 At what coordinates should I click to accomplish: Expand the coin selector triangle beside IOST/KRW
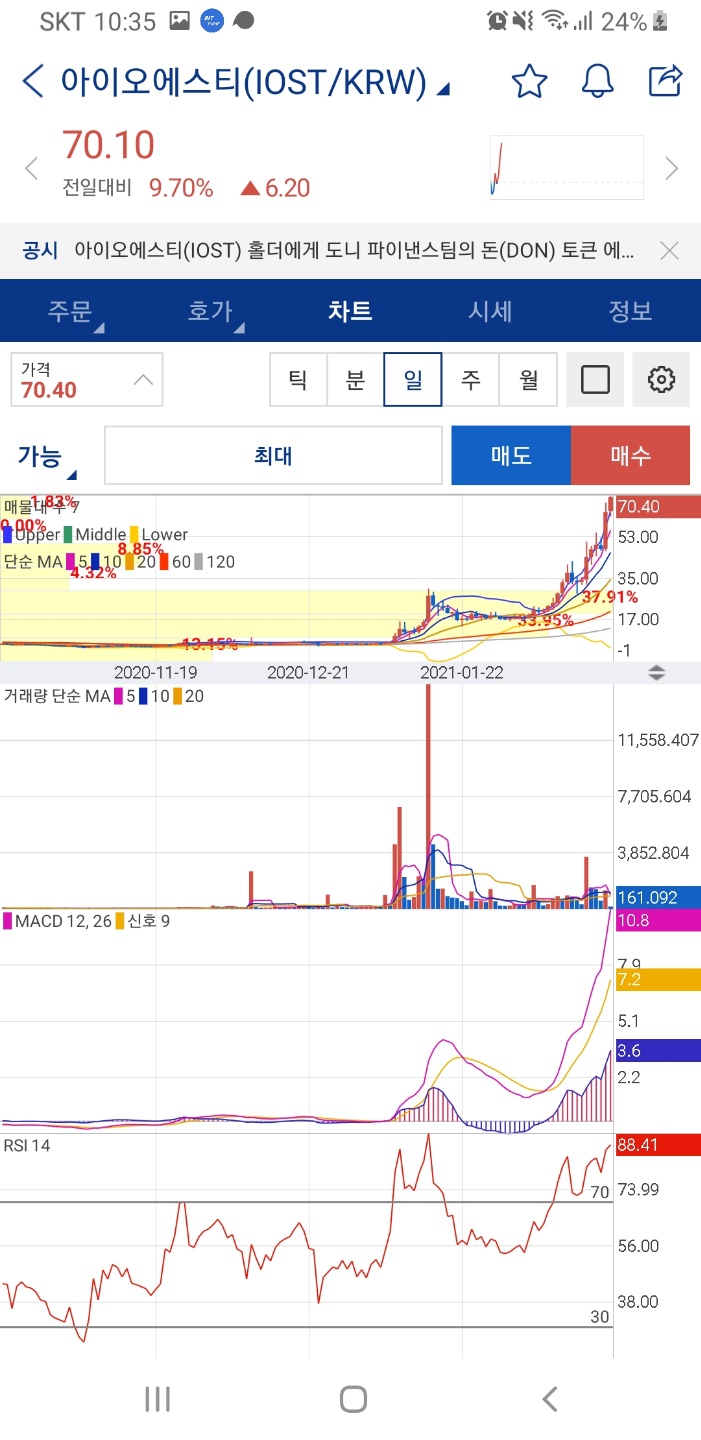point(444,90)
